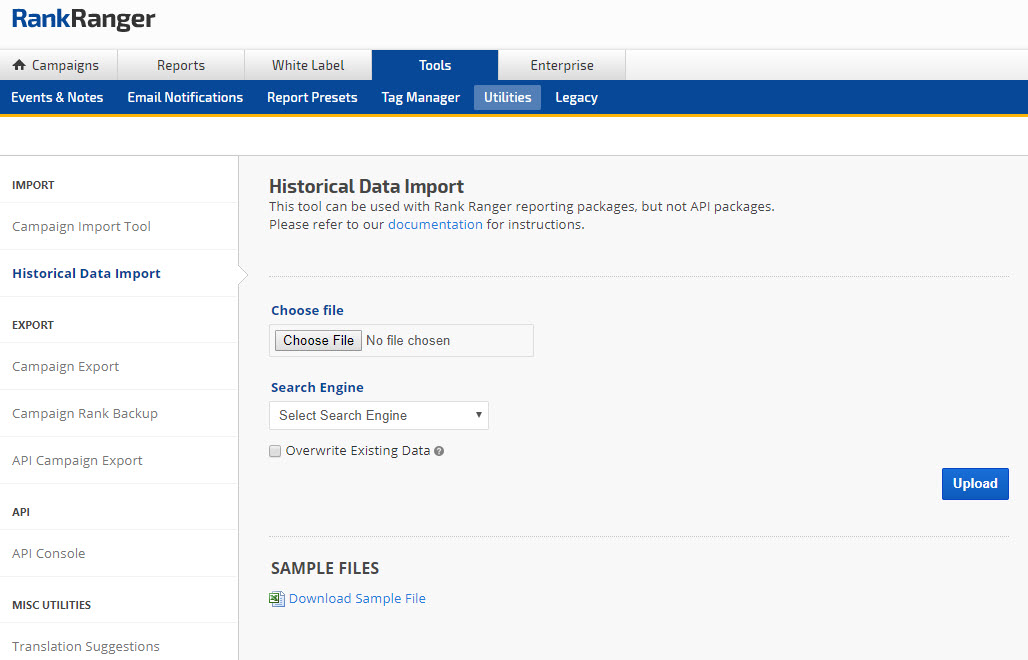Image resolution: width=1028 pixels, height=660 pixels.
Task: Click the help icon beside Overwrite Existing Data
Action: [x=439, y=451]
